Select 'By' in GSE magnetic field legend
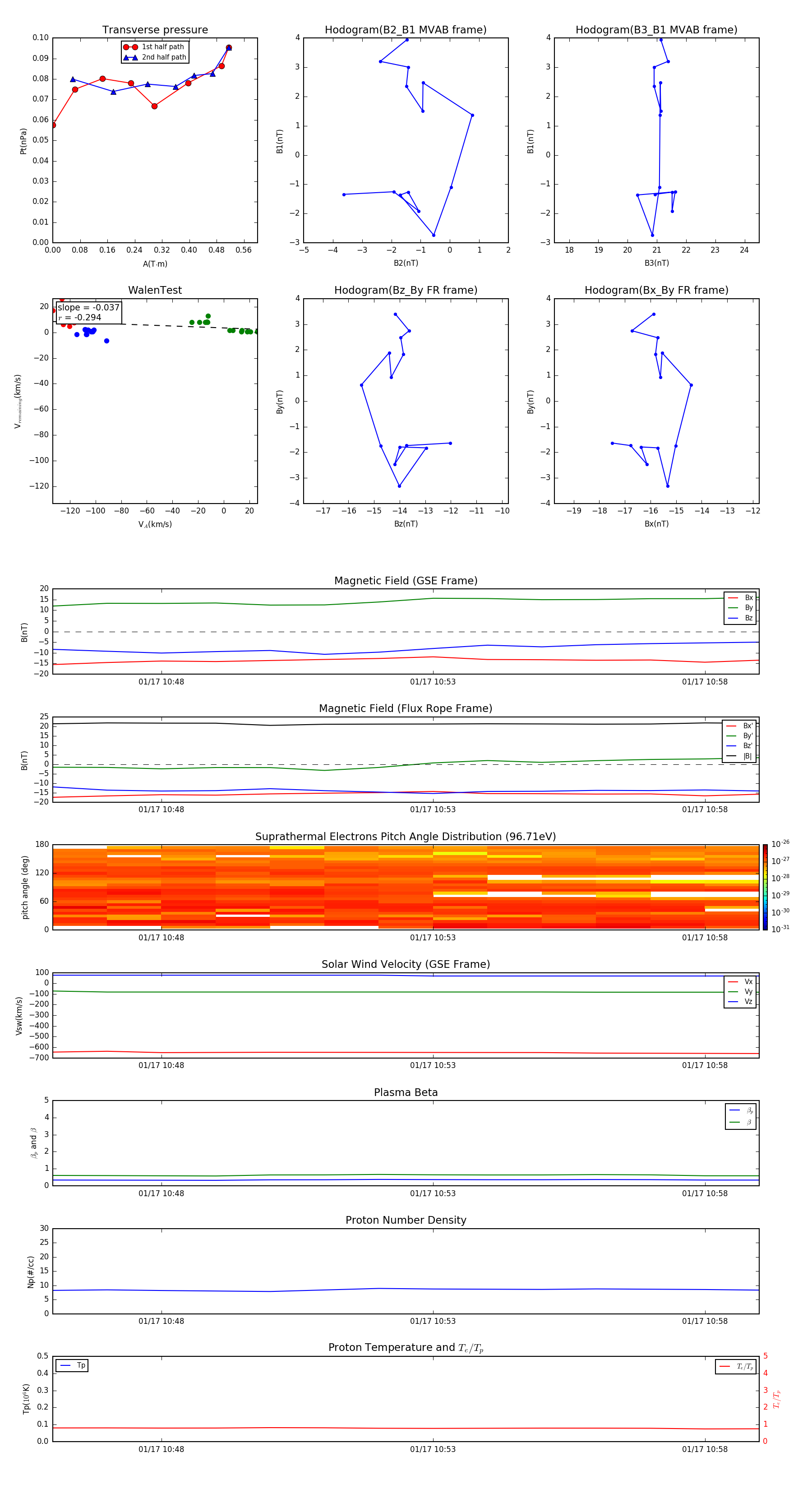This screenshot has width=812, height=1489. (740, 608)
